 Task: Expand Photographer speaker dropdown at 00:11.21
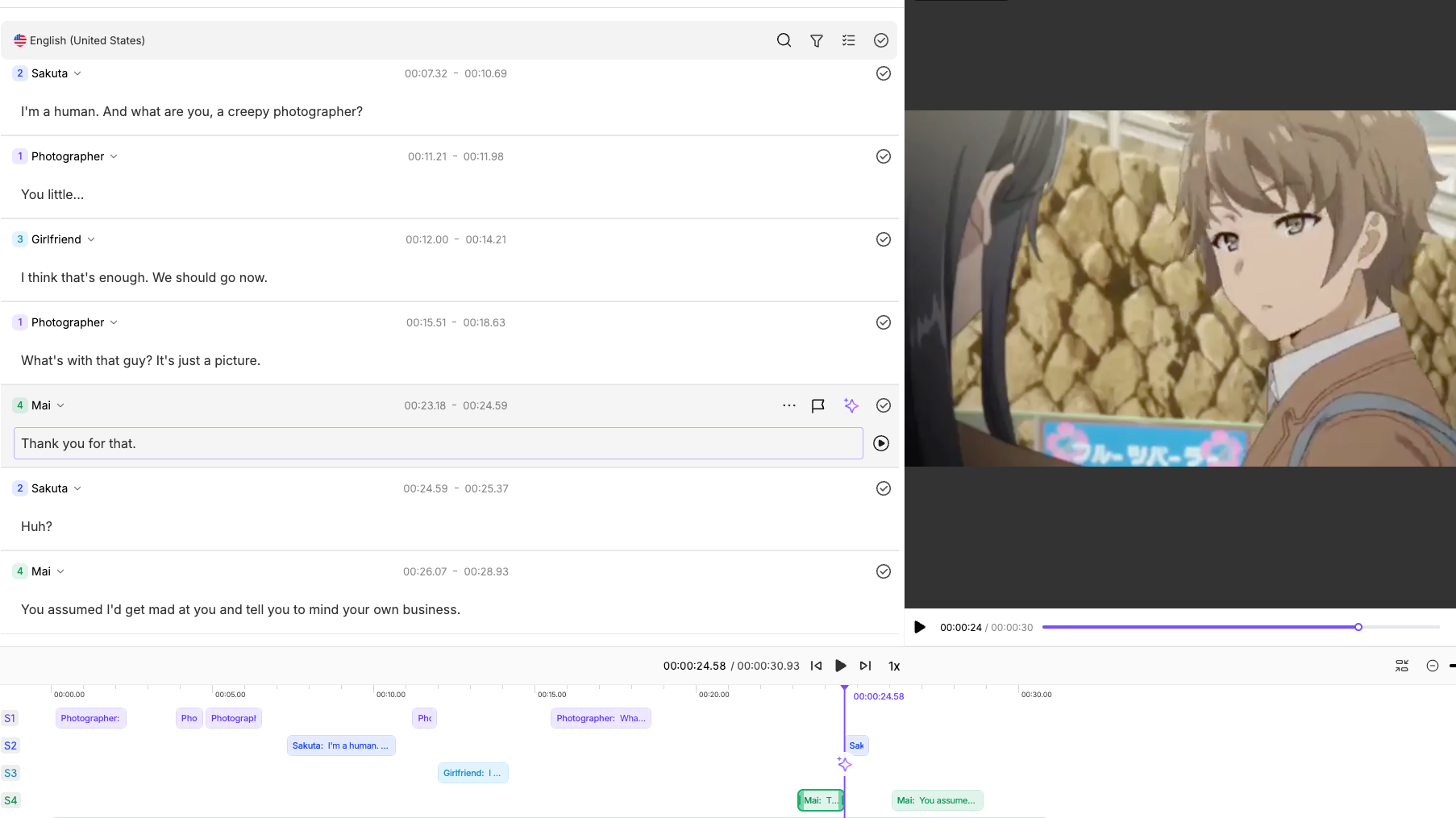114,156
